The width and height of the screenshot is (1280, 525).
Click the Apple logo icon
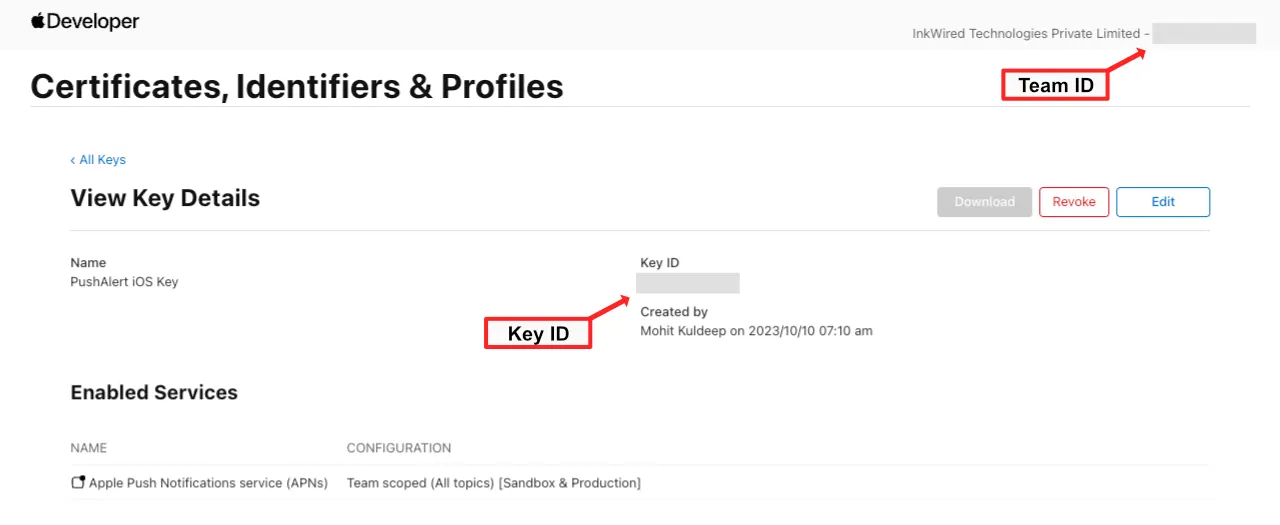click(x=38, y=21)
